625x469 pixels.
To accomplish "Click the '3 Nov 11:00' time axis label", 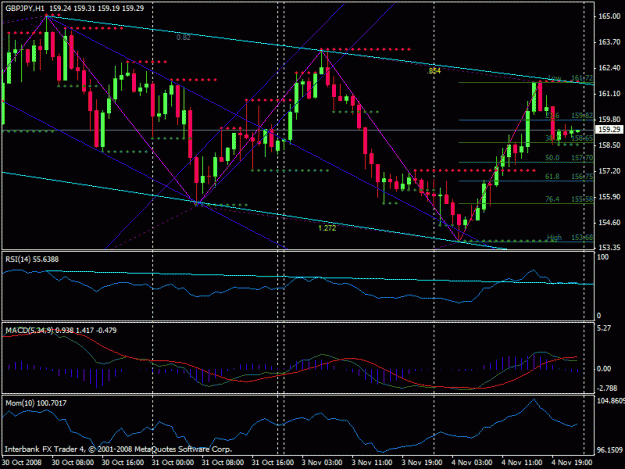I will 372,463.
